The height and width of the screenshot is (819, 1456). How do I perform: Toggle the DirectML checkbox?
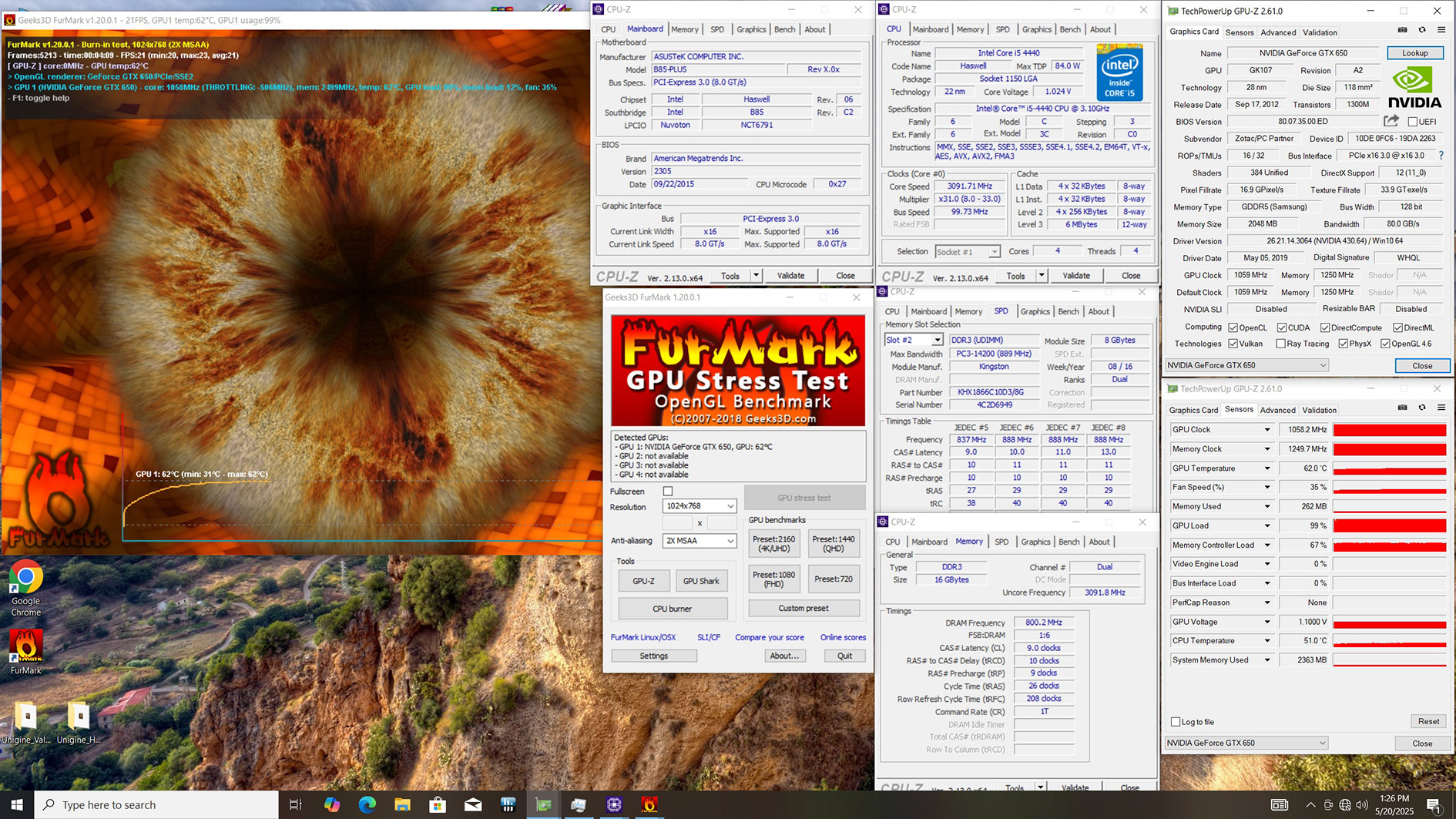[1397, 327]
